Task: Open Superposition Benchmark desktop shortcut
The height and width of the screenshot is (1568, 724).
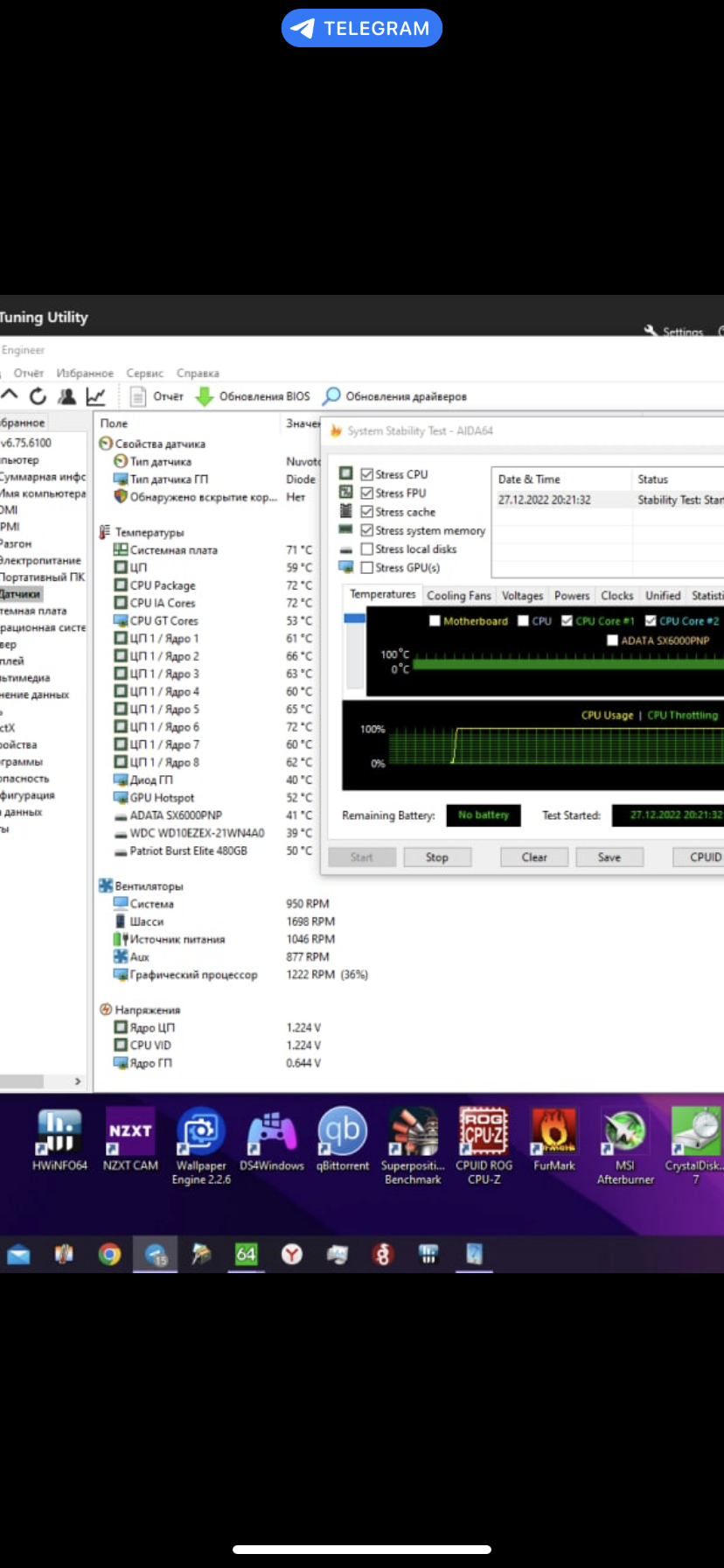Action: [413, 1146]
